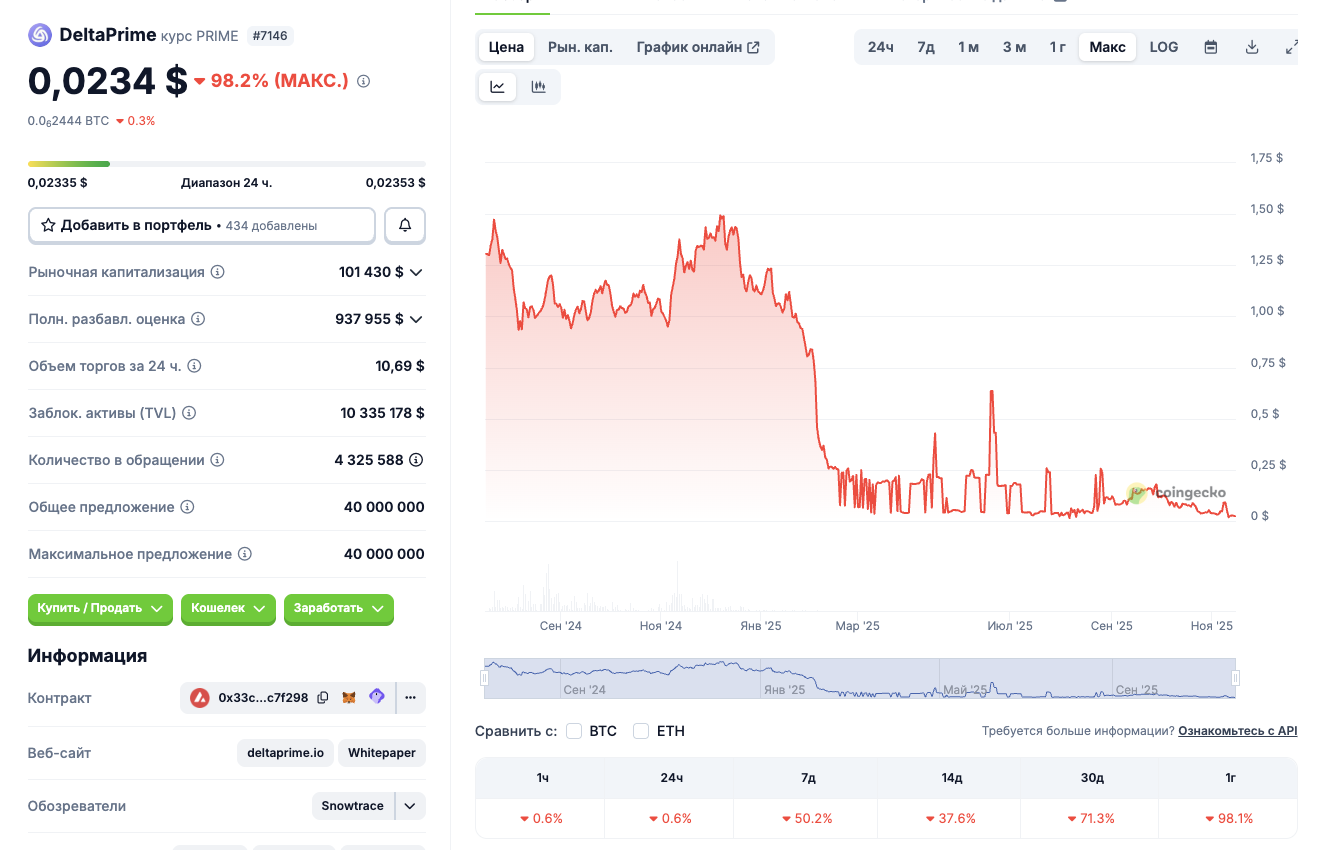The image size is (1323, 850).
Task: Select the 7д time range tab
Action: click(925, 47)
